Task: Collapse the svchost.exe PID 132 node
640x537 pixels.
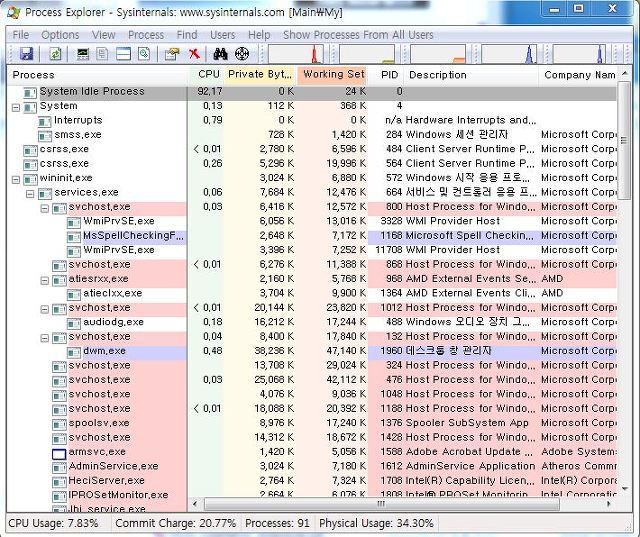Action: click(45, 338)
